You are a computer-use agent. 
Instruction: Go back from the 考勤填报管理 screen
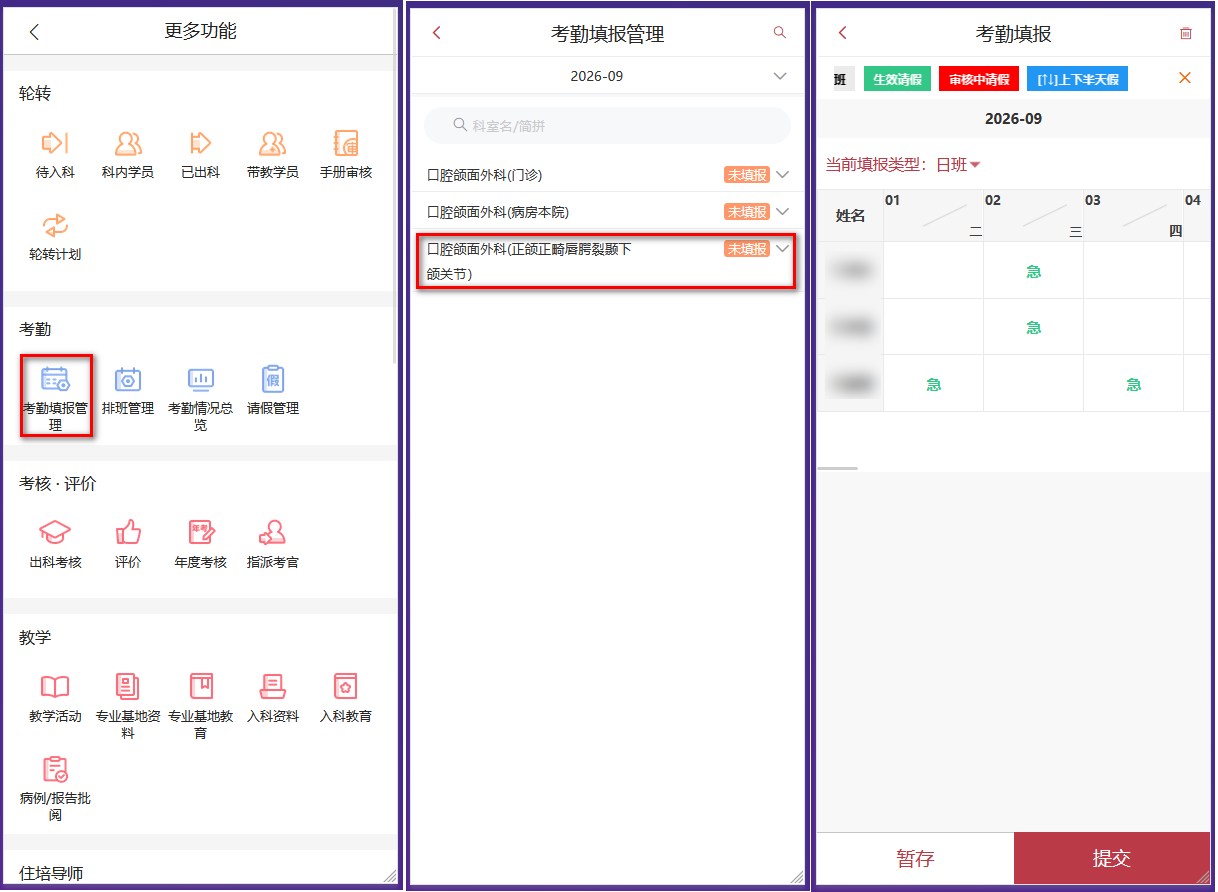(436, 33)
